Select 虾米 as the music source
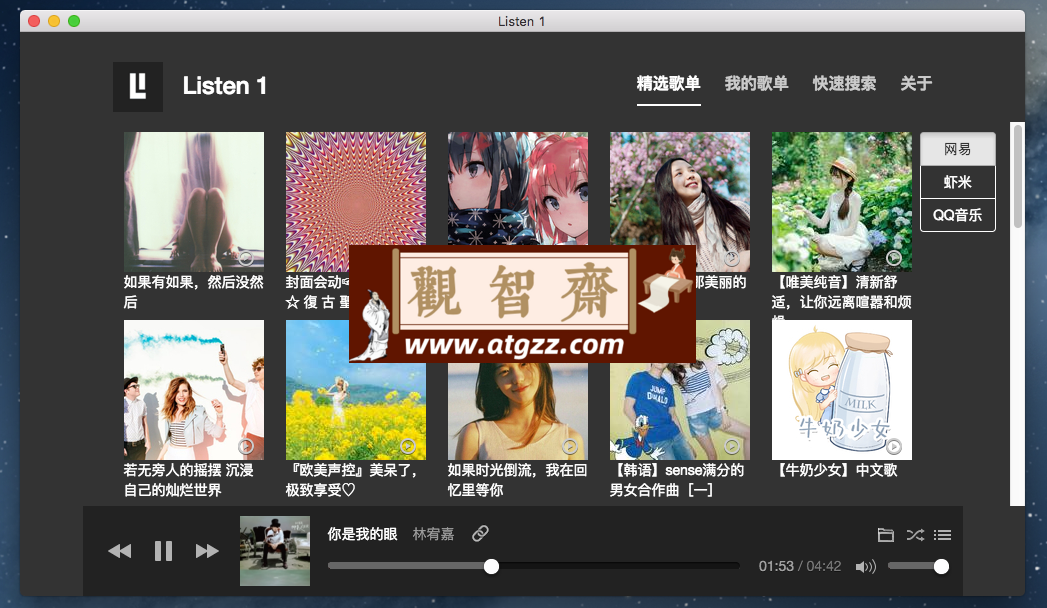 (958, 182)
